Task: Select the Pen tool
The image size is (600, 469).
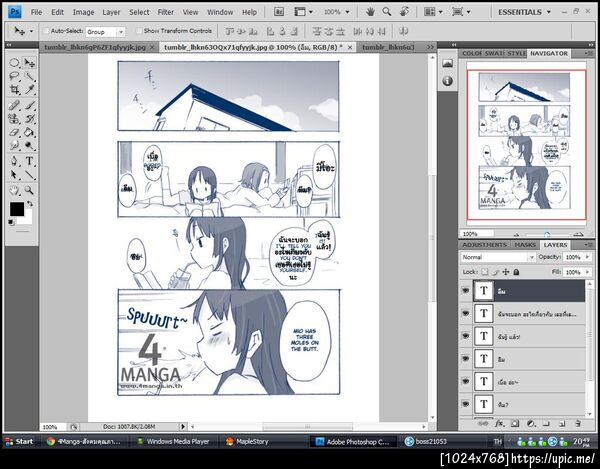Action: (14, 161)
